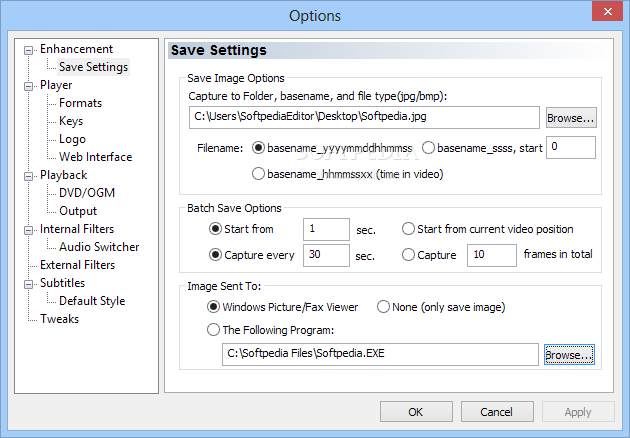Collapse the Playback tree node
630x438 pixels.
pyautogui.click(x=28, y=177)
